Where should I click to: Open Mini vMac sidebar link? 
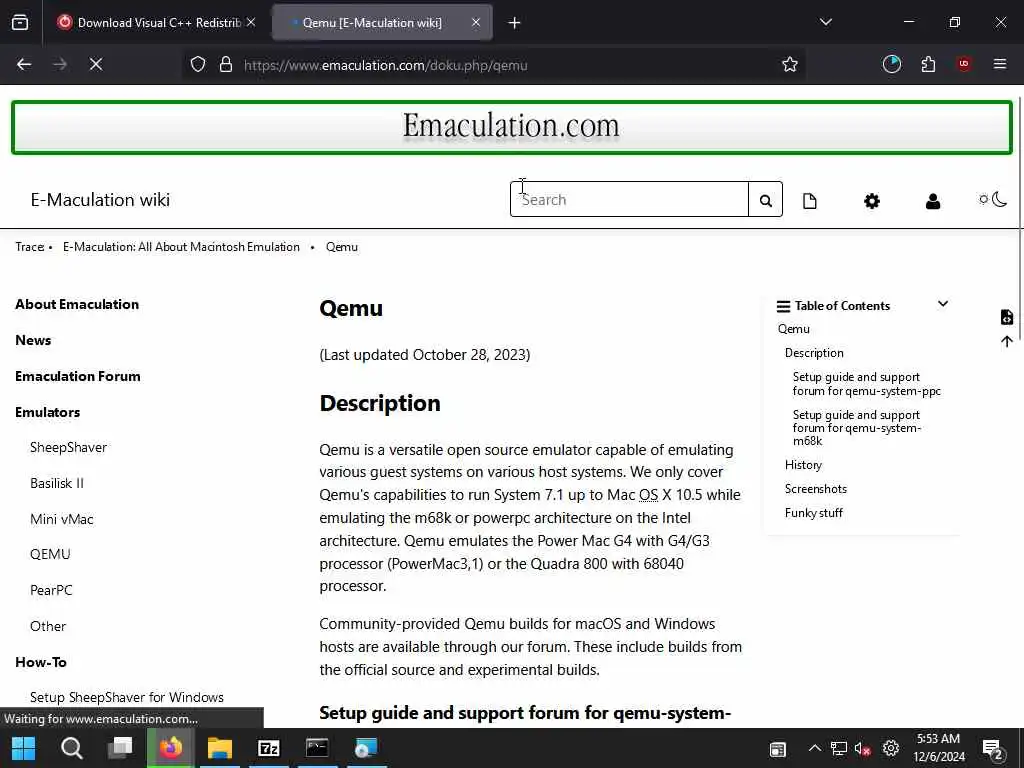pos(61,519)
